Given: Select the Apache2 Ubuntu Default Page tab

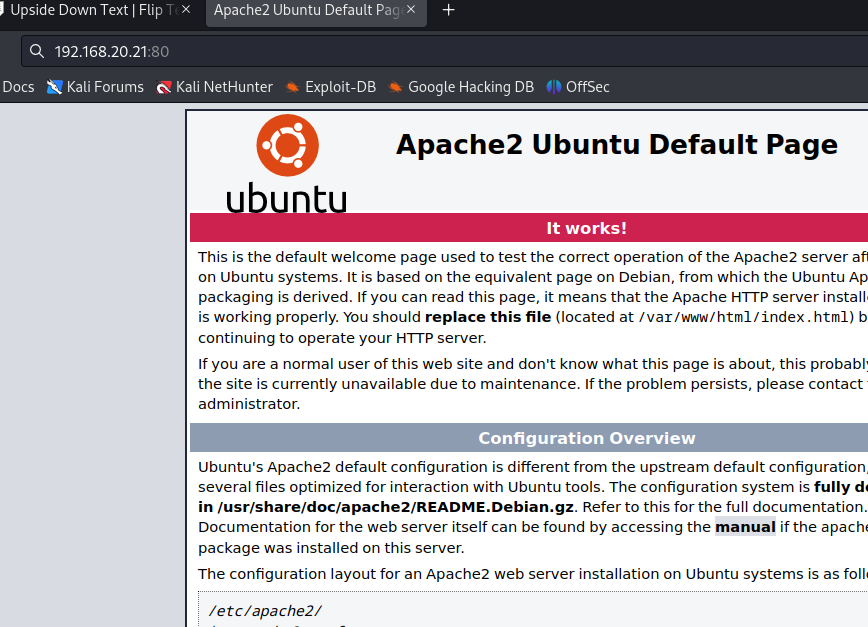Looking at the screenshot, I should (x=316, y=10).
